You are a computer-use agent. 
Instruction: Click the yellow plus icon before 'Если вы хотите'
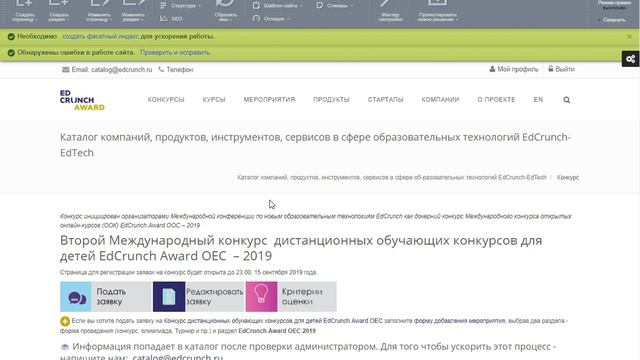tap(65, 321)
